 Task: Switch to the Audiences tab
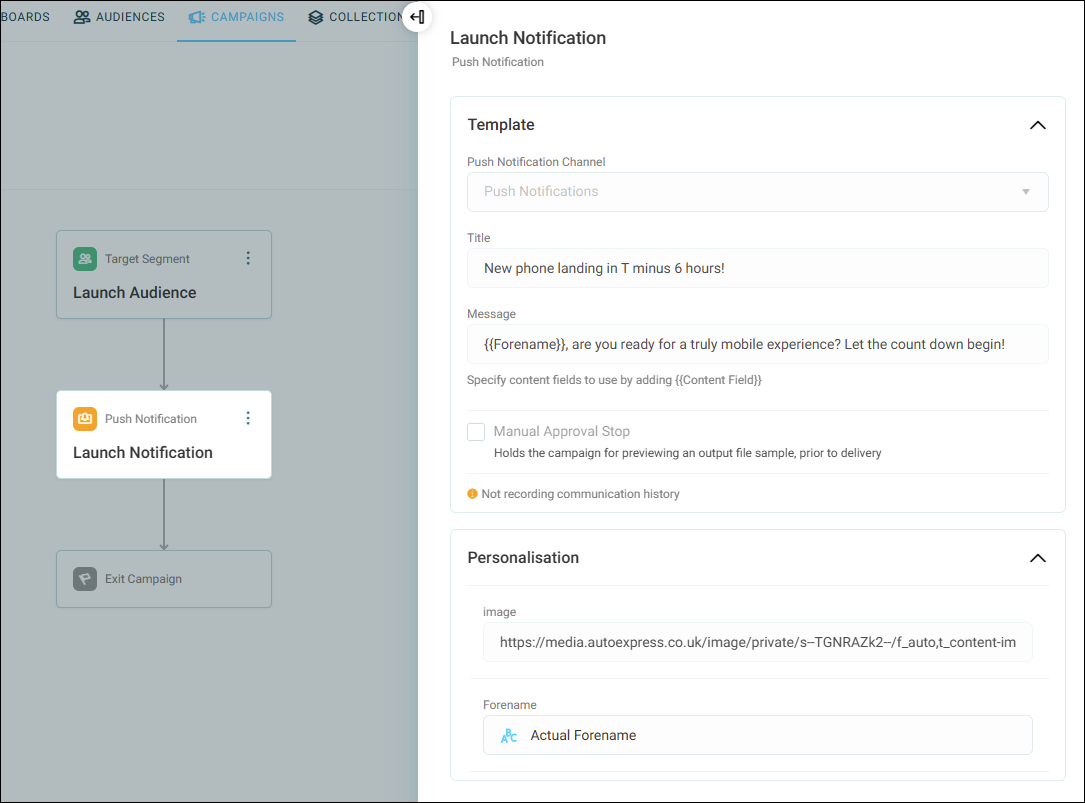pyautogui.click(x=120, y=17)
